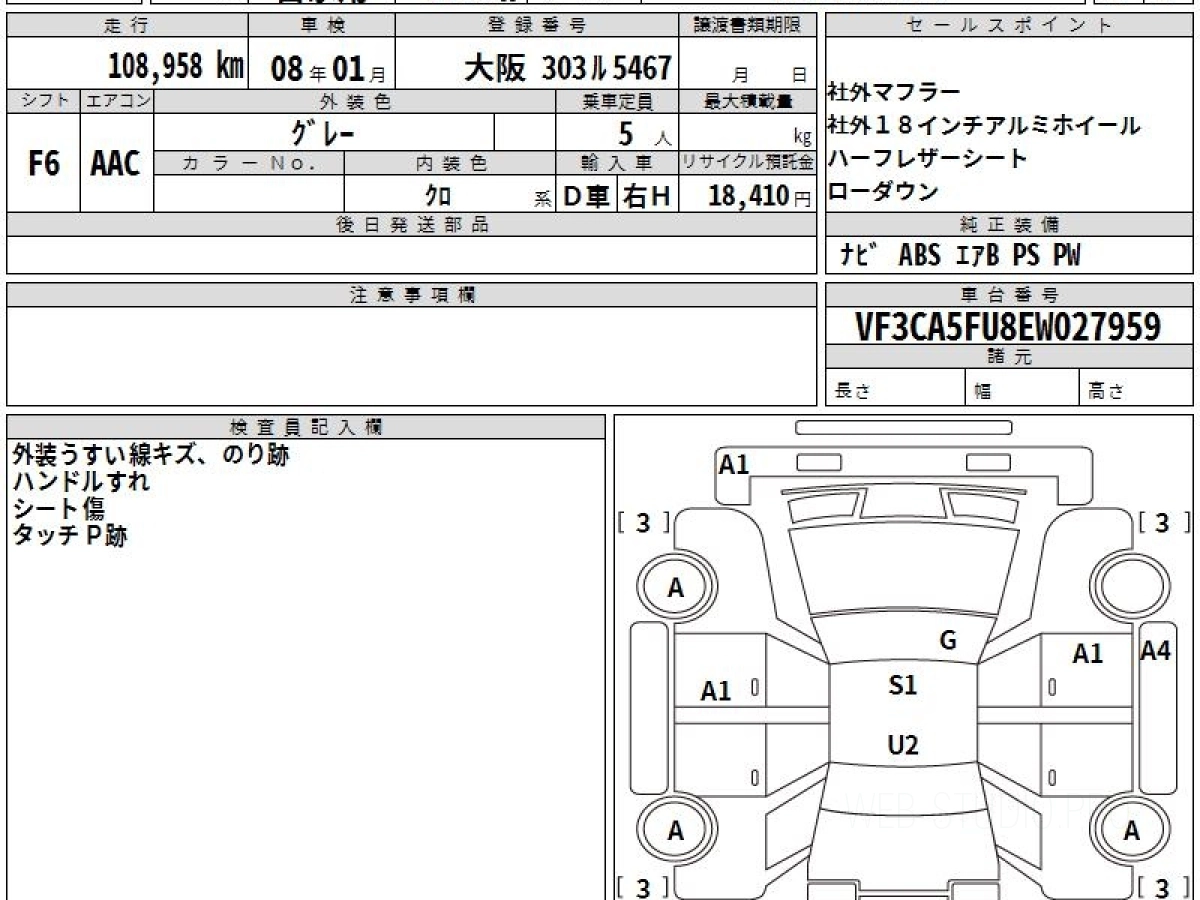Viewport: 1200px width, 900px height.
Task: Click the 最大積載量 header
Action: point(748,101)
